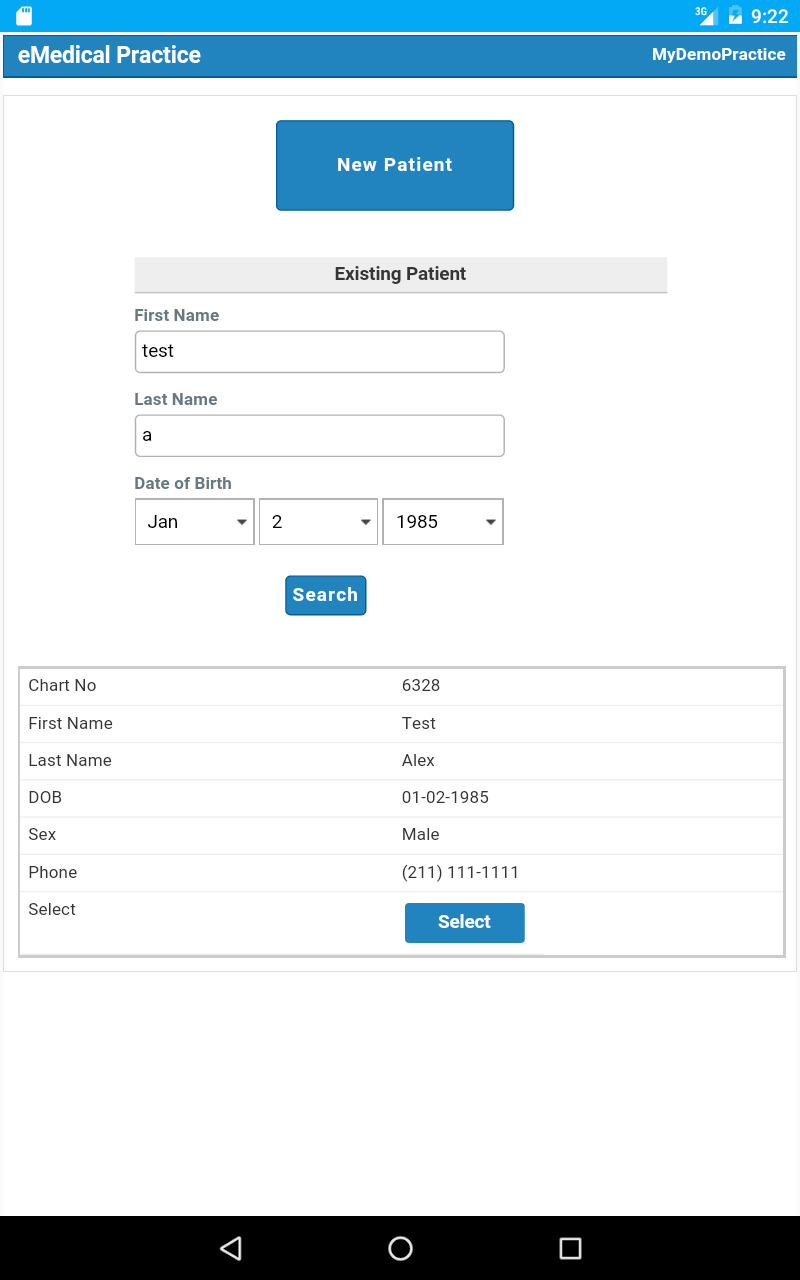Click the Chart No value 6328
800x1280 pixels.
coord(421,685)
